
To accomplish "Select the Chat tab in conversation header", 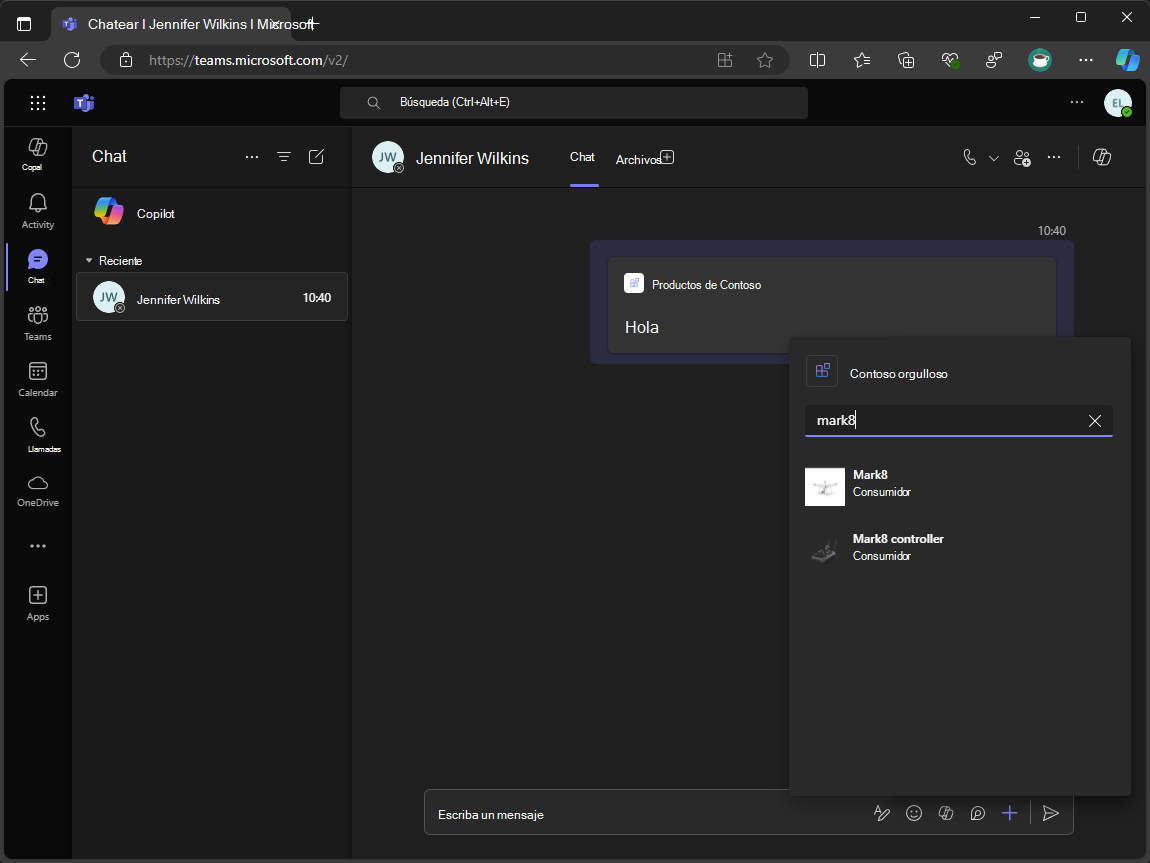I will click(582, 157).
